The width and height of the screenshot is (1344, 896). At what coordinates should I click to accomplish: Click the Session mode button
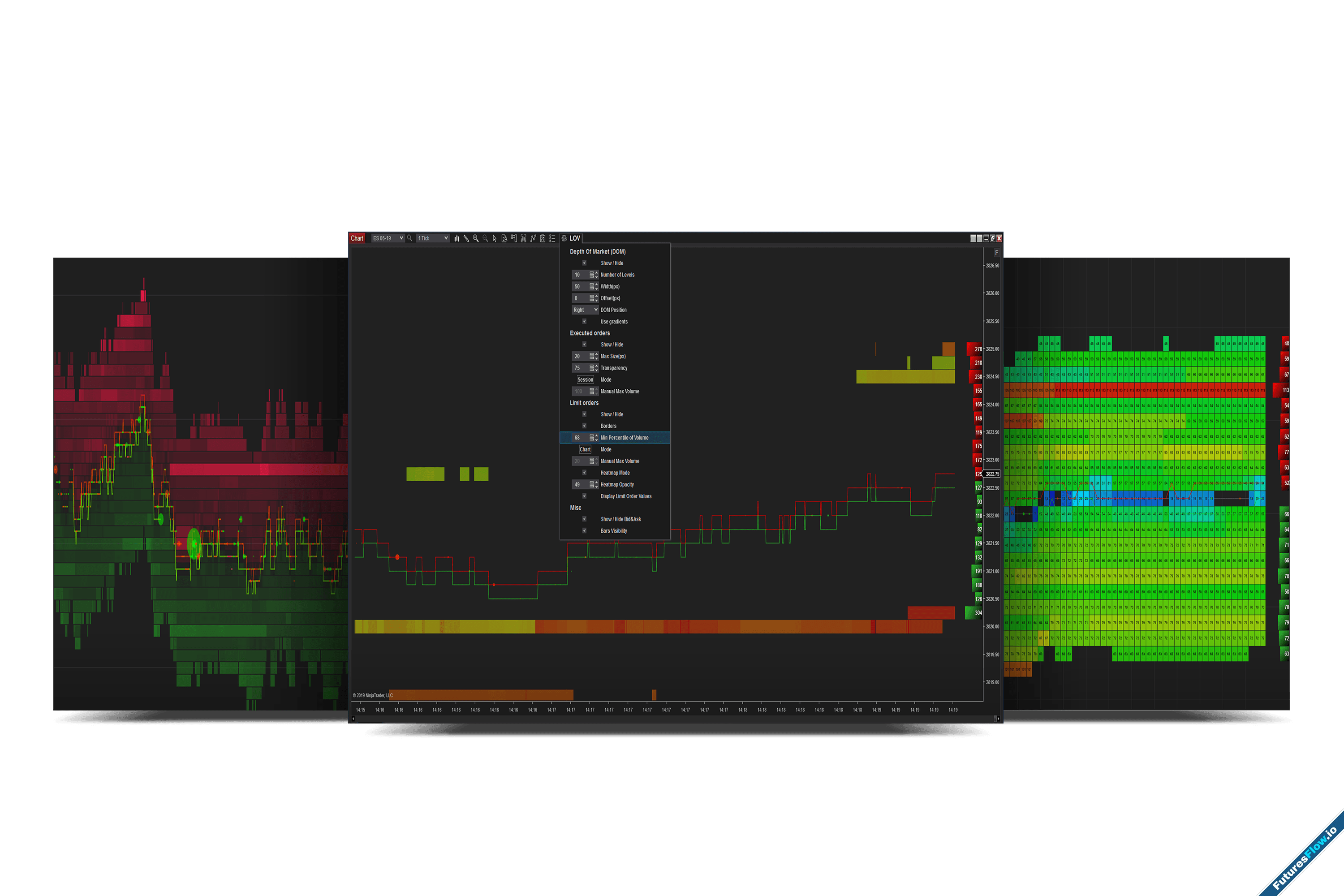click(x=585, y=379)
